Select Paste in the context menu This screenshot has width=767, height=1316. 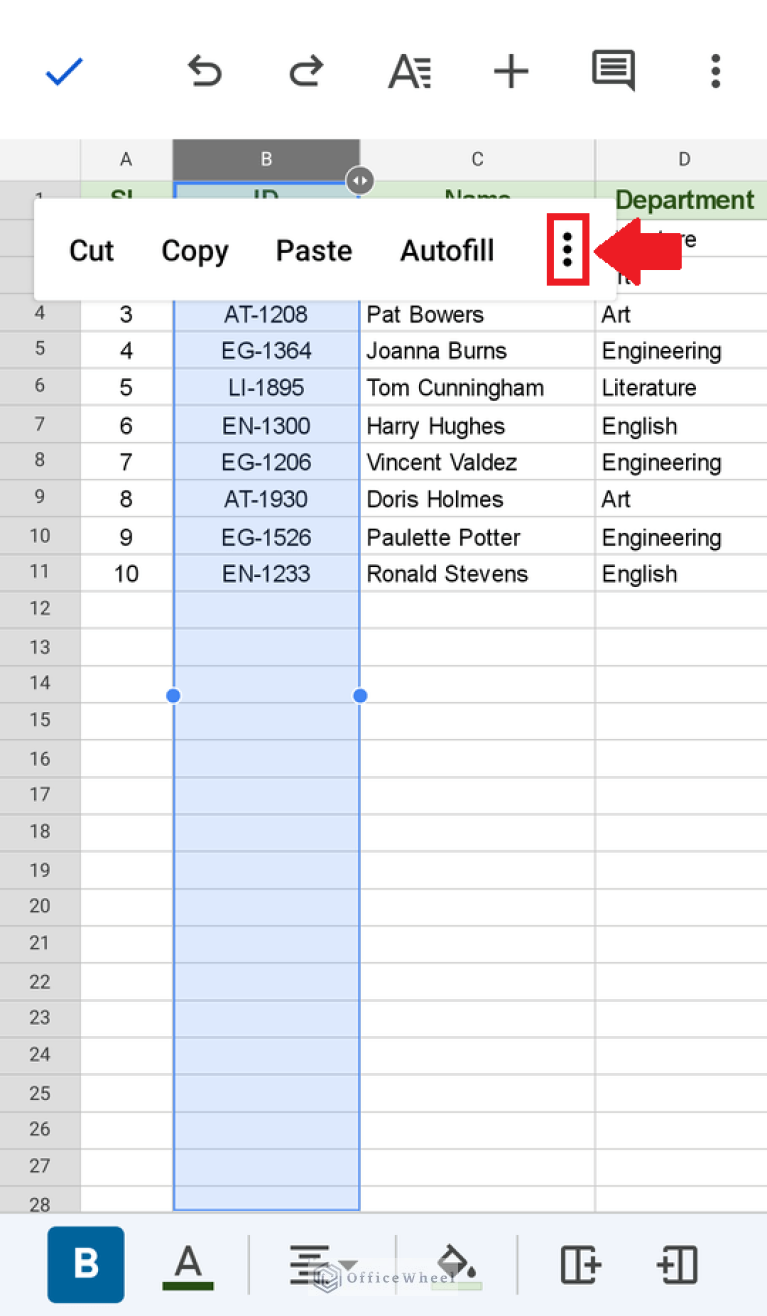pos(314,250)
